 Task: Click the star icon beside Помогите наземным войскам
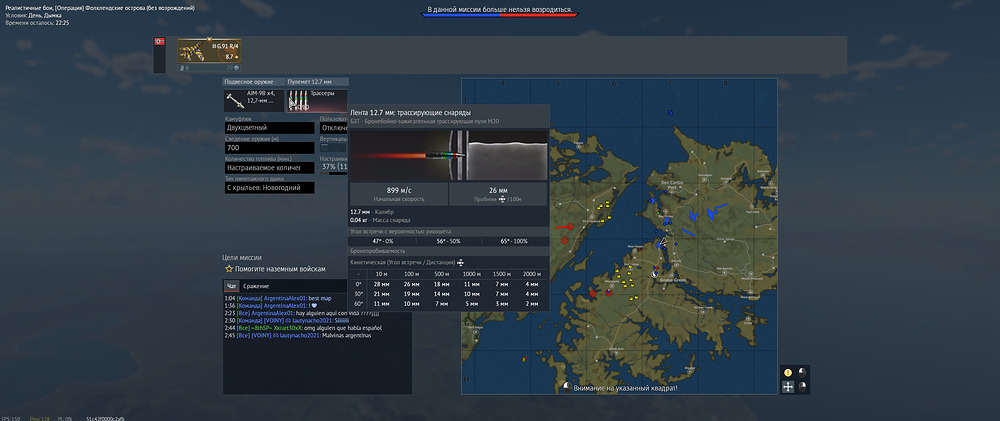[x=228, y=269]
